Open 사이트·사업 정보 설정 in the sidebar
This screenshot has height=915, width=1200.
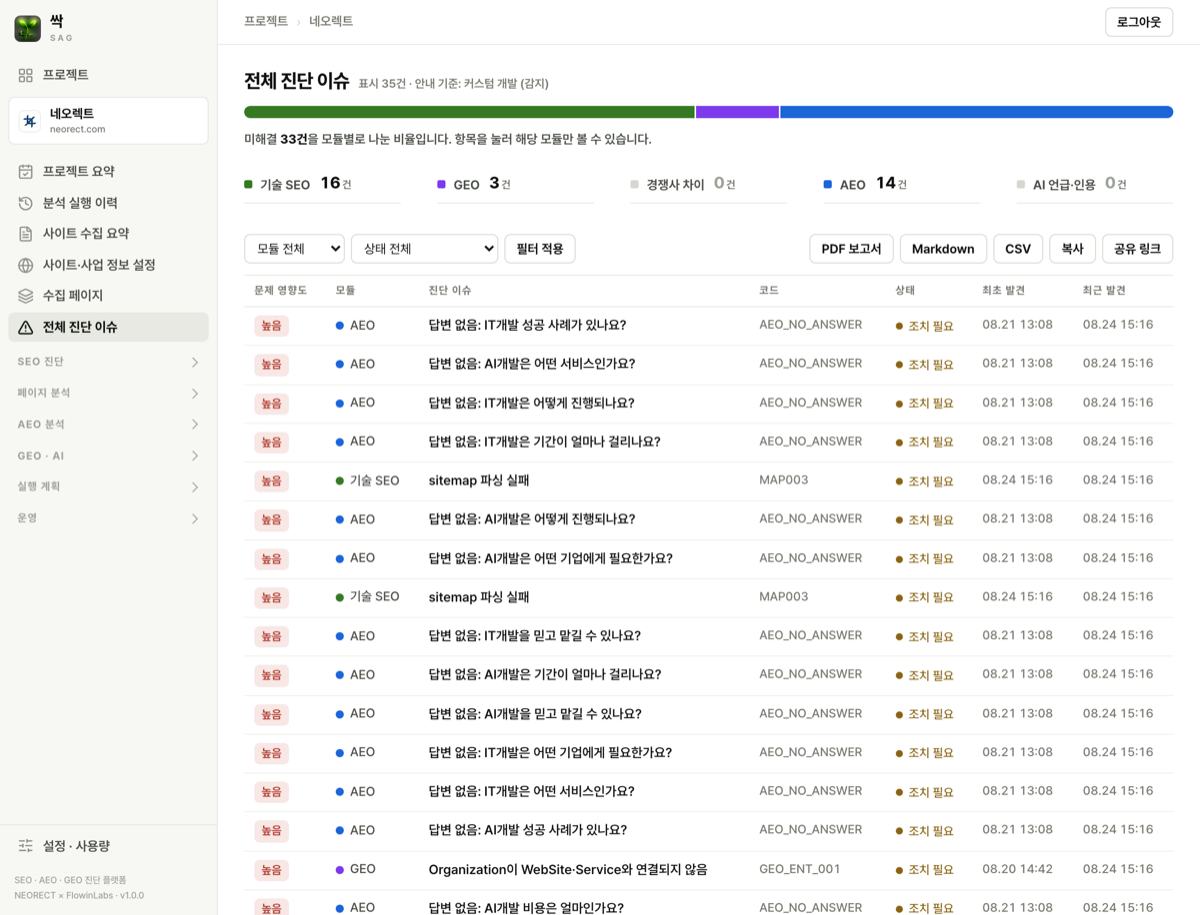(x=108, y=265)
